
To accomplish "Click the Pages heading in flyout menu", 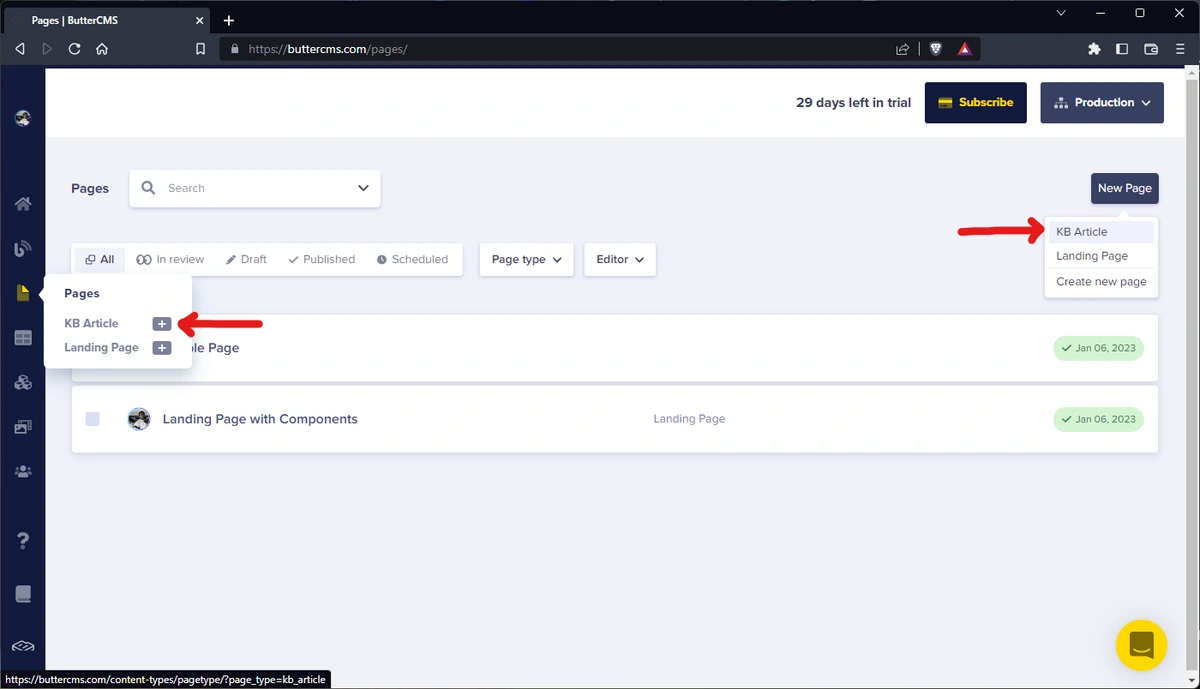I will coord(82,293).
